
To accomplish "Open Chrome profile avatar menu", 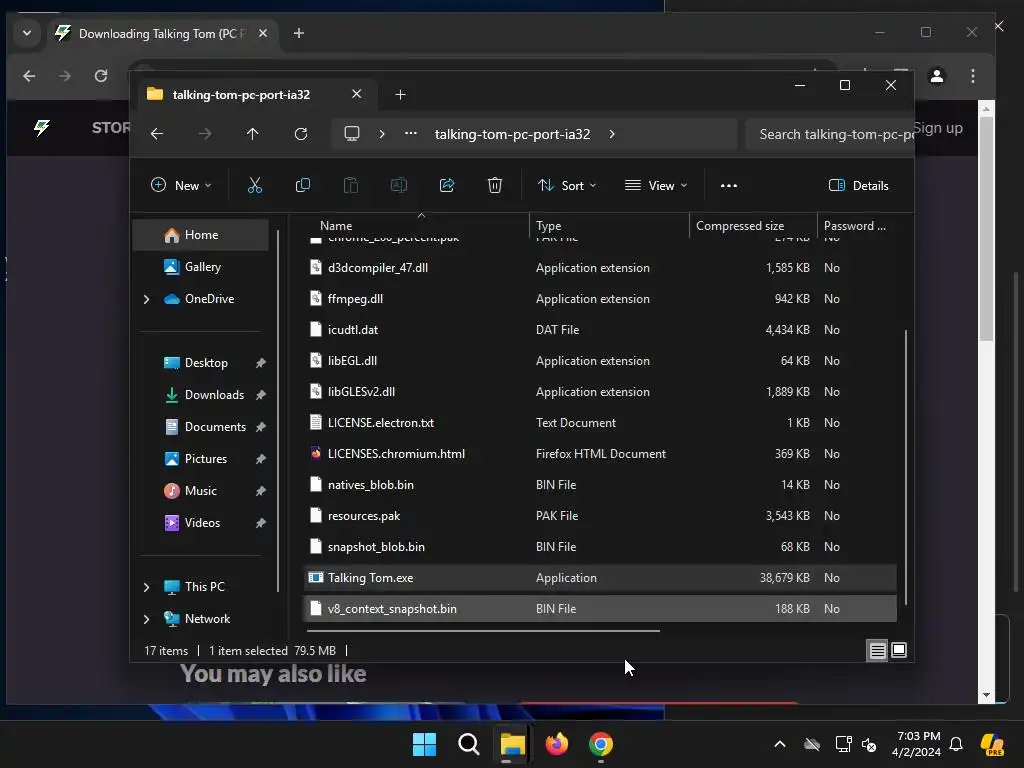I will tap(936, 76).
